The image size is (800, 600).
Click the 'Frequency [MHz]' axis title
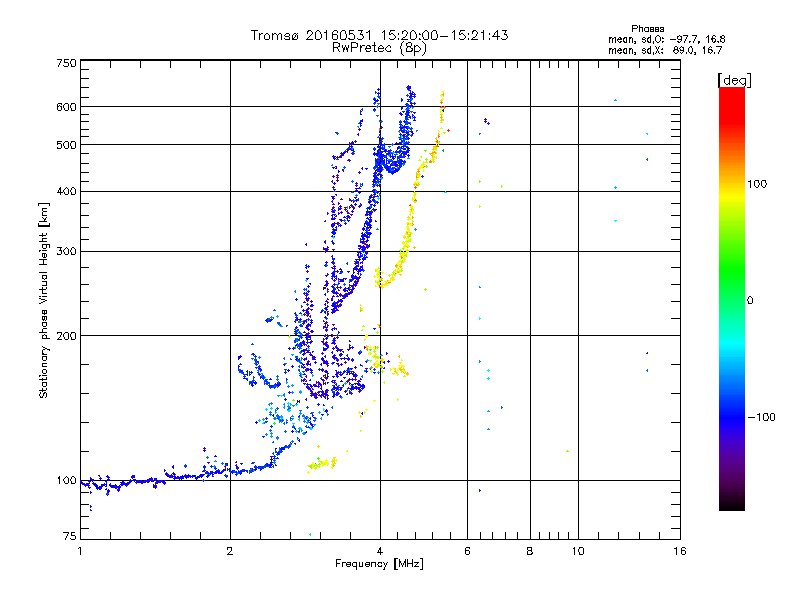click(379, 564)
